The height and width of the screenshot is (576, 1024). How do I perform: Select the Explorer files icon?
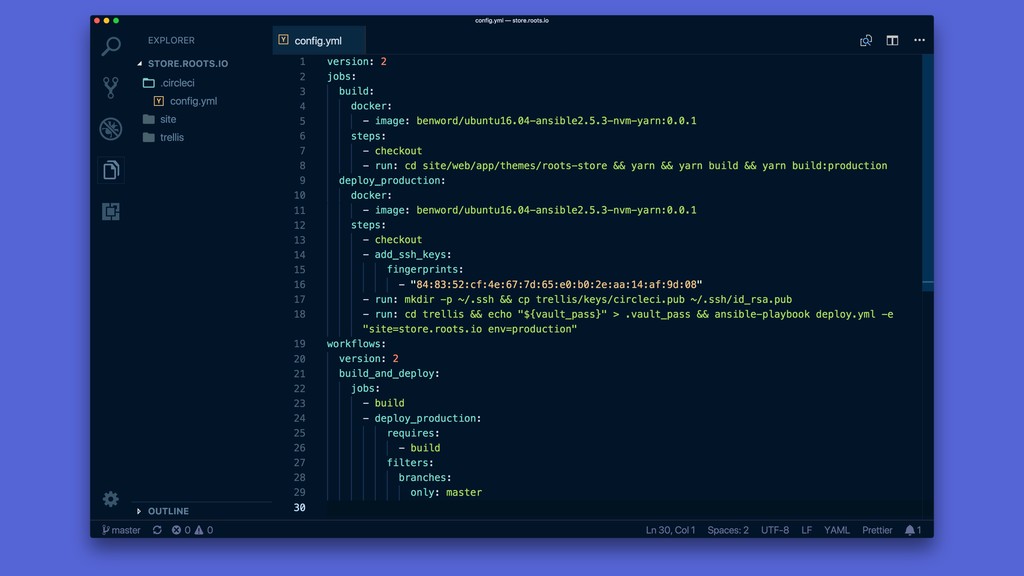pyautogui.click(x=111, y=170)
